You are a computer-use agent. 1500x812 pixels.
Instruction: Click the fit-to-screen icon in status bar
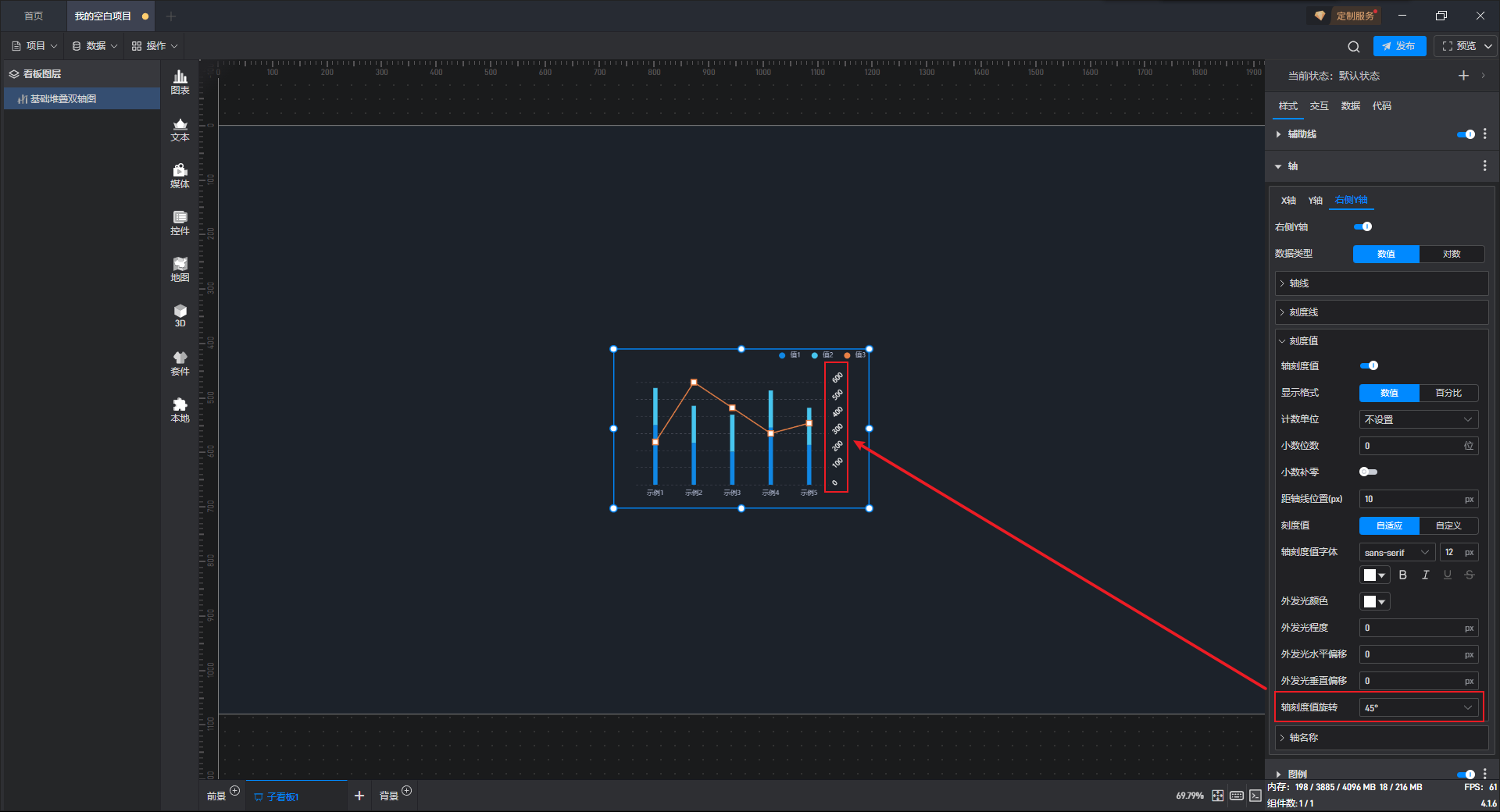click(1218, 796)
